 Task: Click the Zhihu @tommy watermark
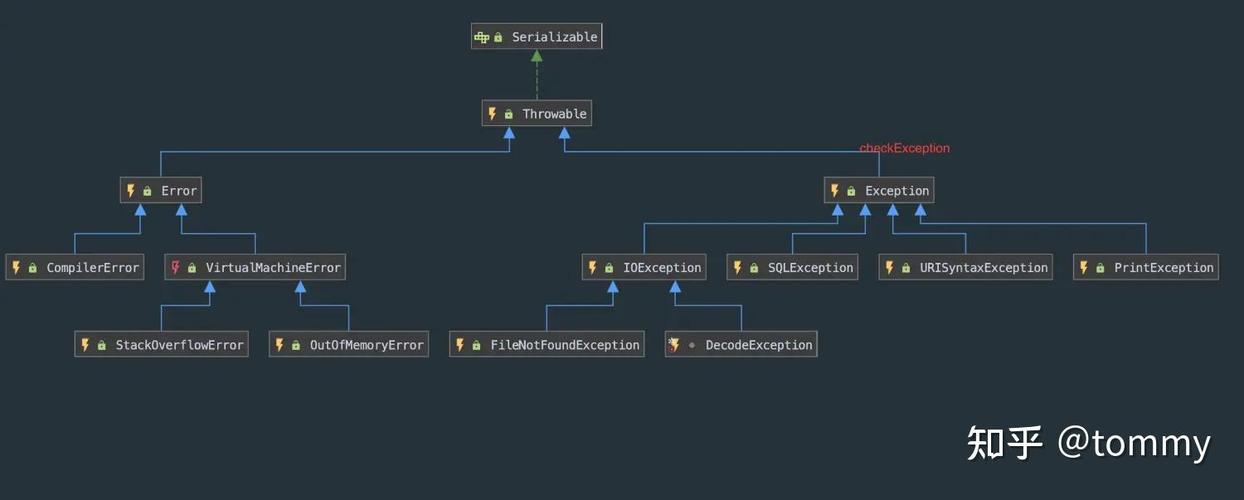1088,442
